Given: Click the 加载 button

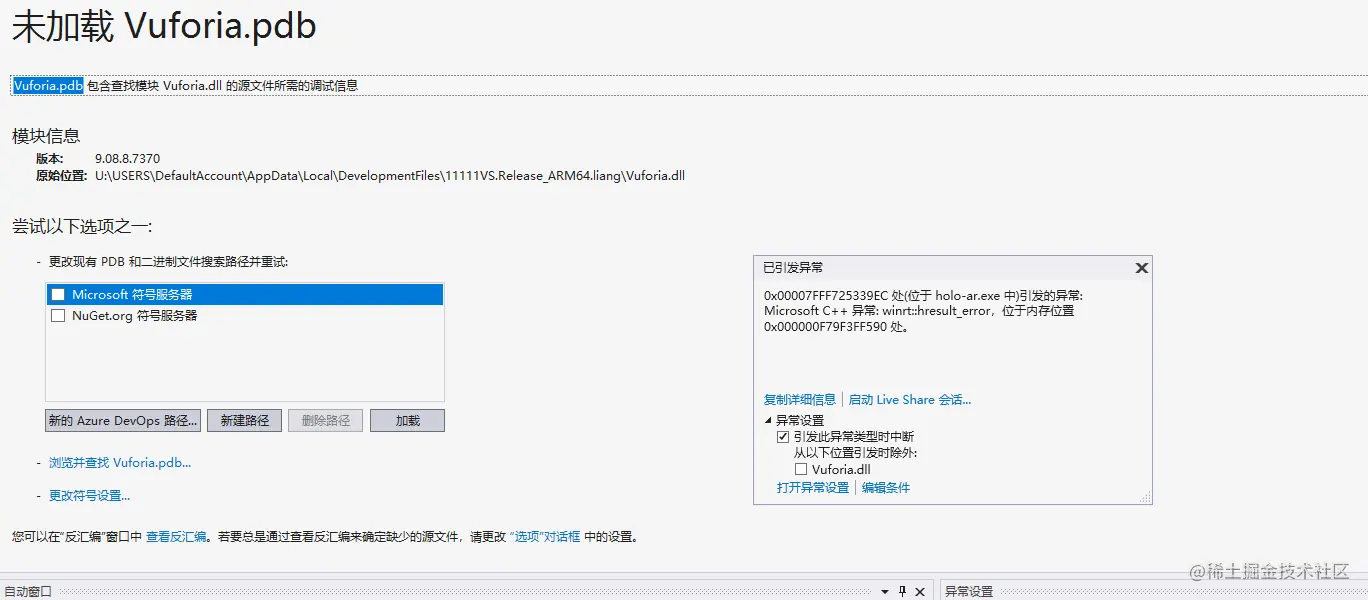Looking at the screenshot, I should coord(407,421).
